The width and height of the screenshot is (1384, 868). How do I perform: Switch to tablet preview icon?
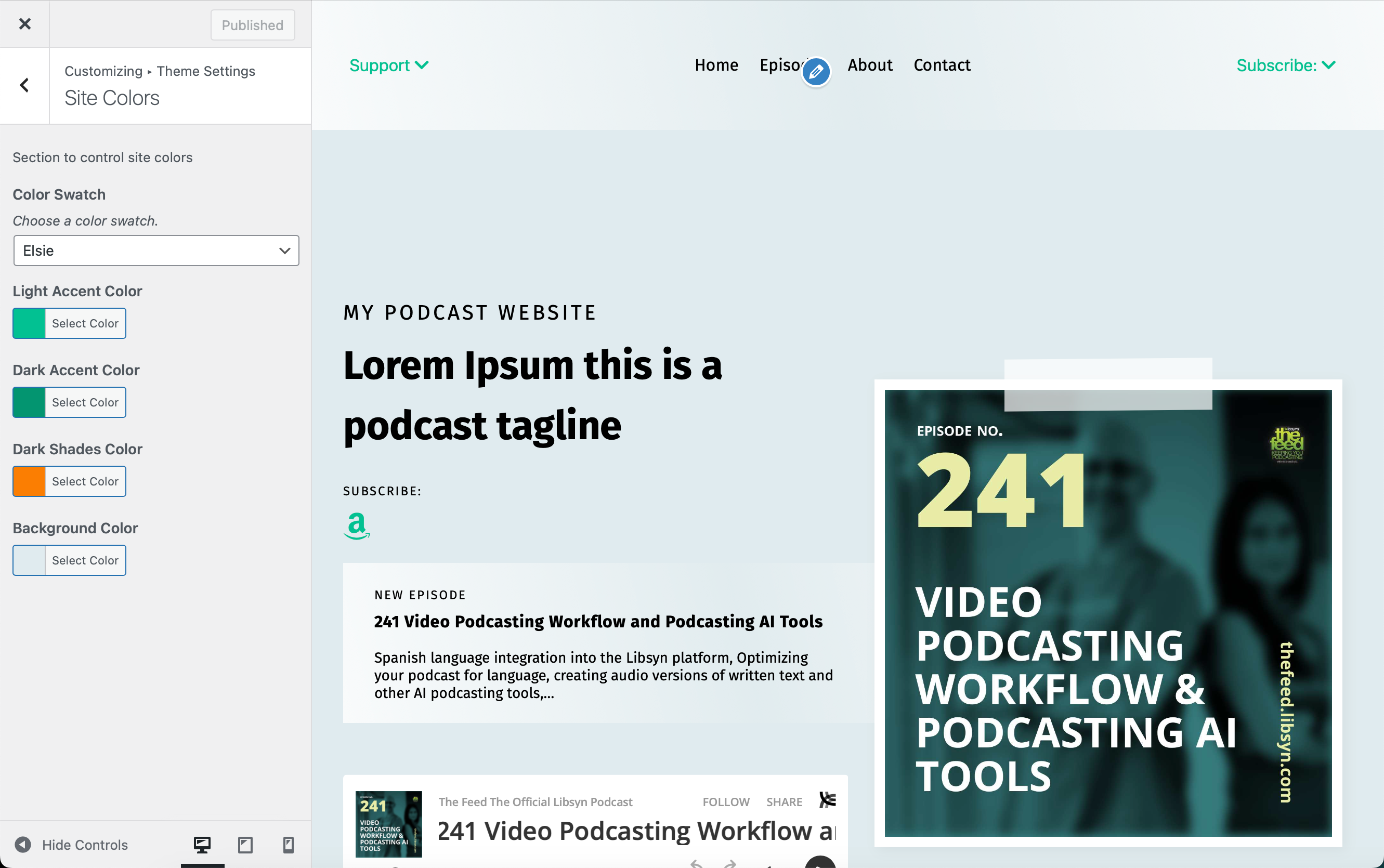point(245,844)
